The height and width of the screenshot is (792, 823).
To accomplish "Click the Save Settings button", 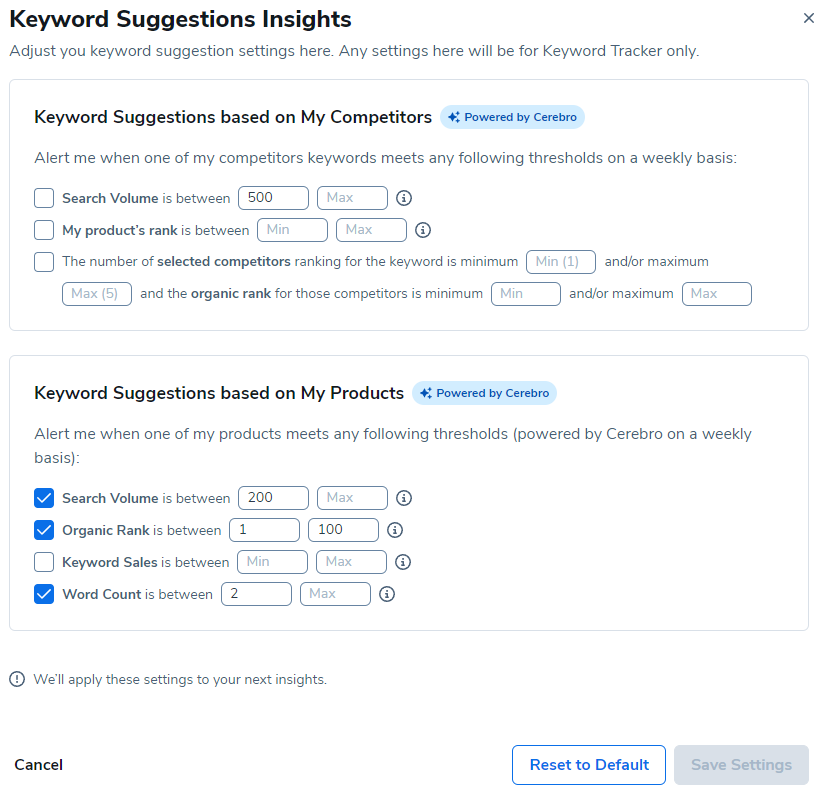I will point(741,765).
